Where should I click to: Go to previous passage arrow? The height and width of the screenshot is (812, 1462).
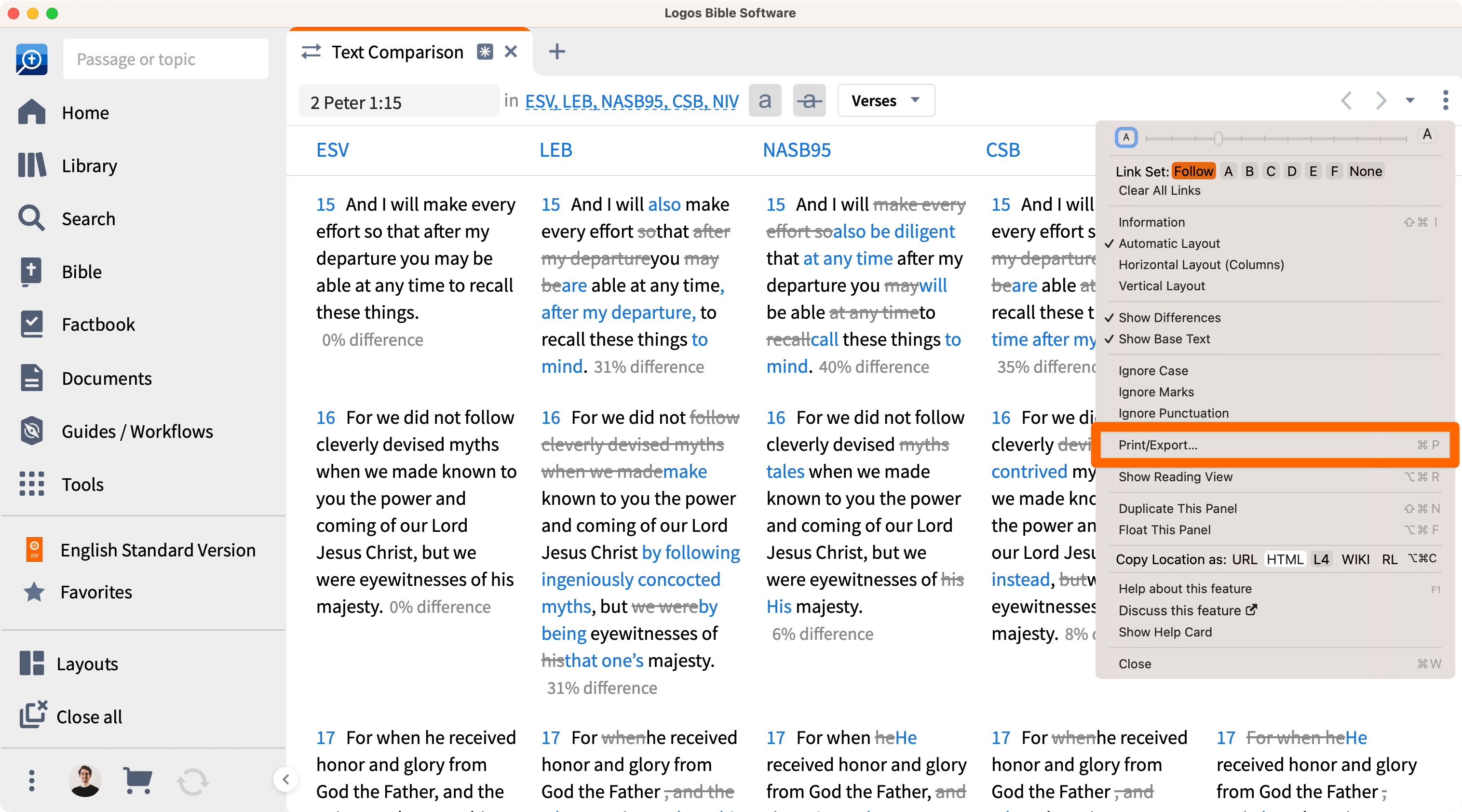click(x=1346, y=100)
